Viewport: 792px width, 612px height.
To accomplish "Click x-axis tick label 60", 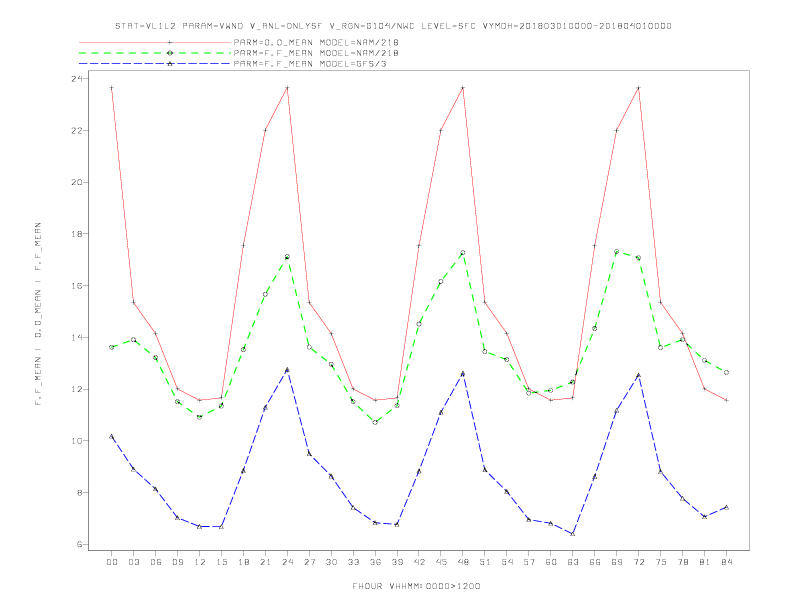I will [x=551, y=562].
